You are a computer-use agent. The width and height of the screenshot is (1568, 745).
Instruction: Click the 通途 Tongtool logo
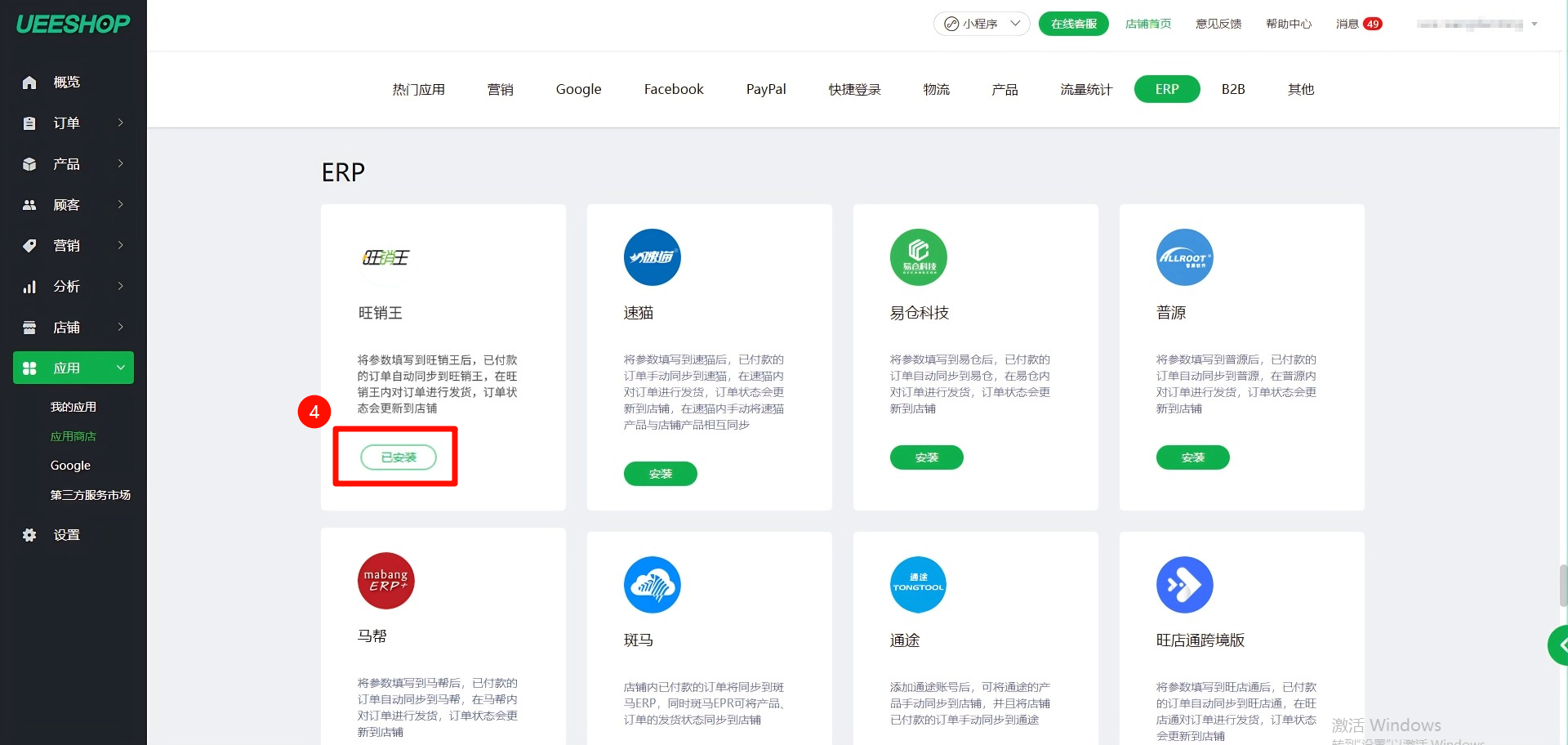(919, 585)
